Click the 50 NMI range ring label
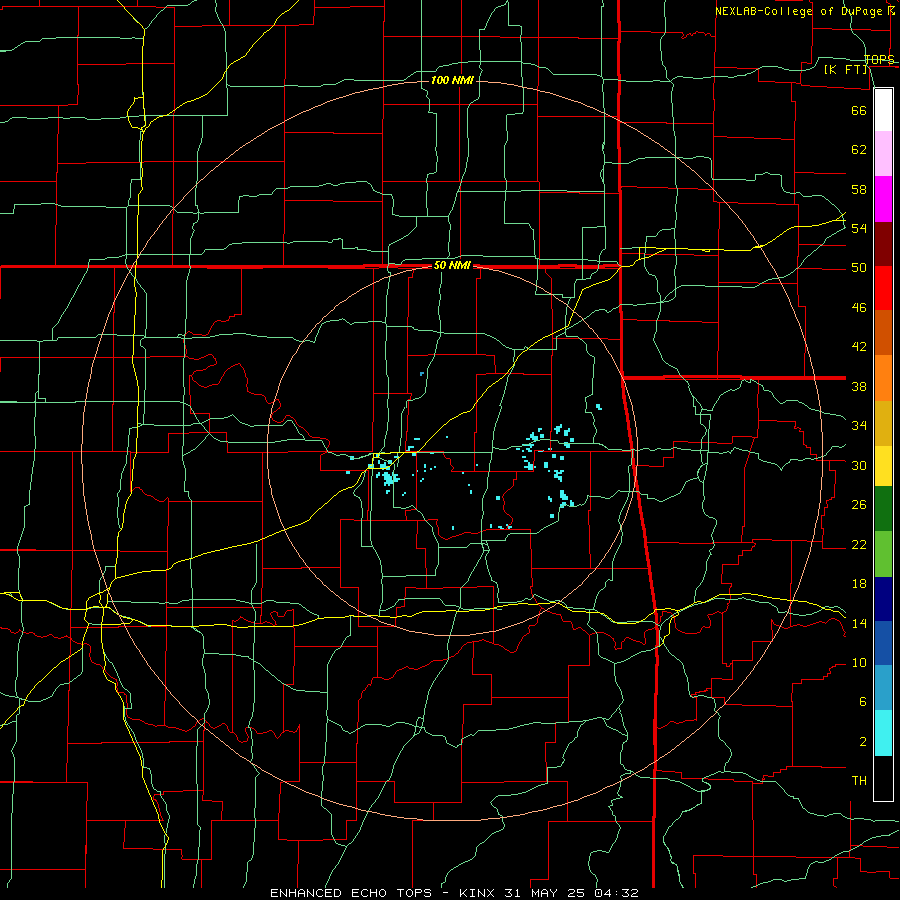Image resolution: width=900 pixels, height=900 pixels. [452, 265]
